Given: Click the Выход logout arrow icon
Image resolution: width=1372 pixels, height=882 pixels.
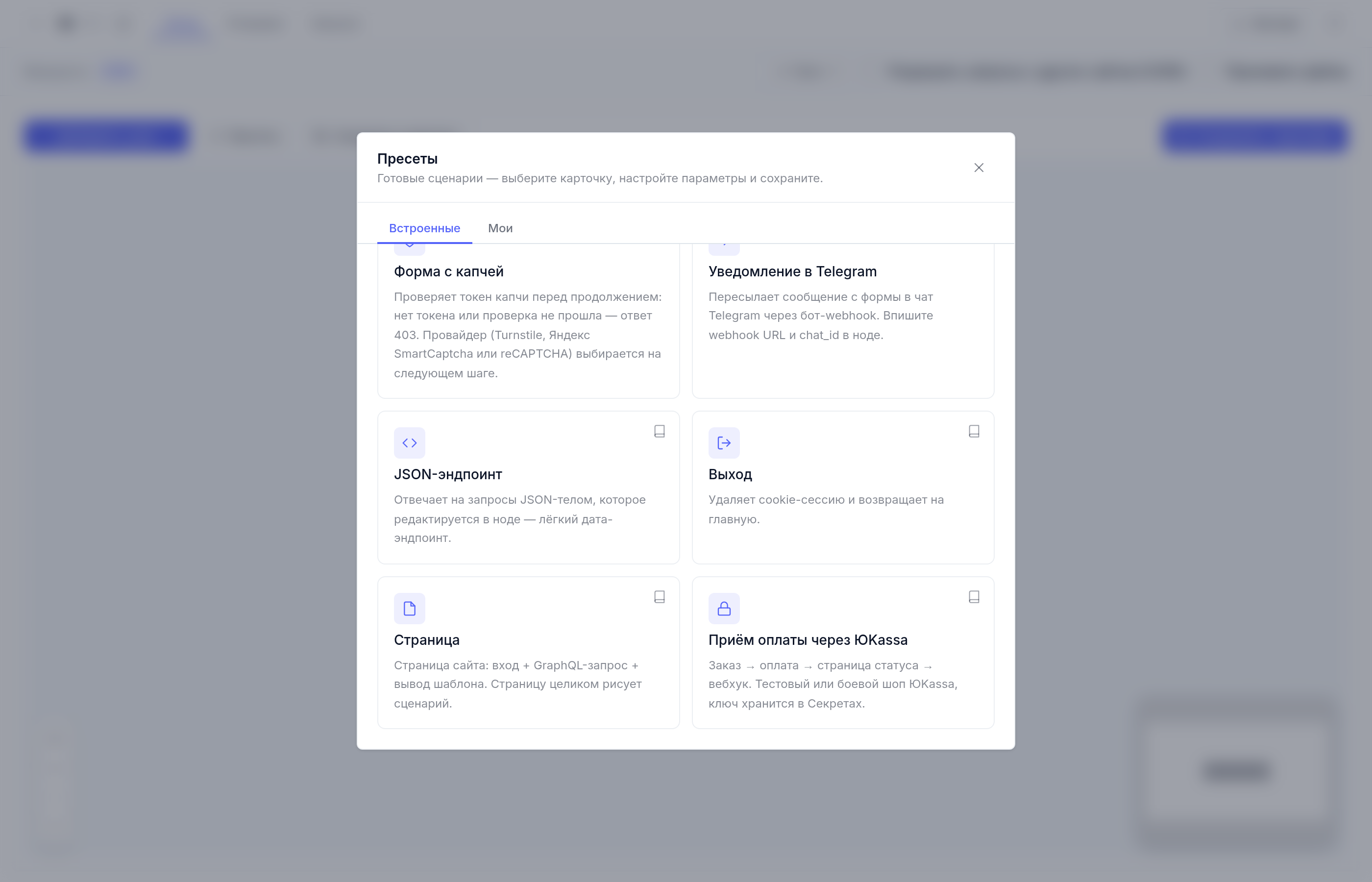Looking at the screenshot, I should click(x=724, y=443).
